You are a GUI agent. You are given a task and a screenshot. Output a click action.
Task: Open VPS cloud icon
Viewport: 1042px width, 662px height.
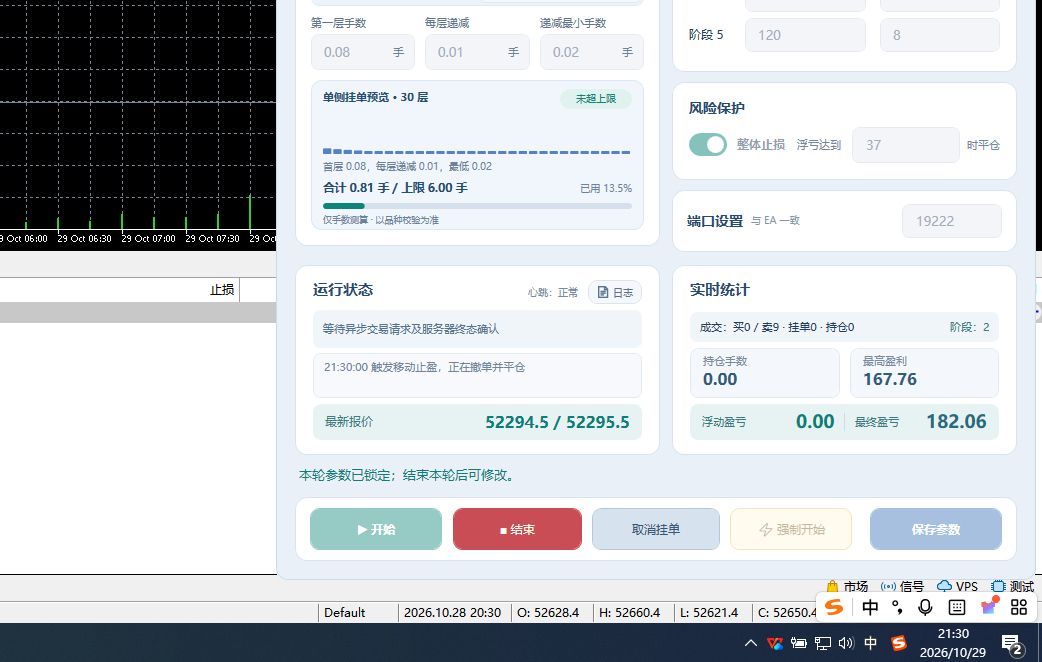(x=944, y=586)
